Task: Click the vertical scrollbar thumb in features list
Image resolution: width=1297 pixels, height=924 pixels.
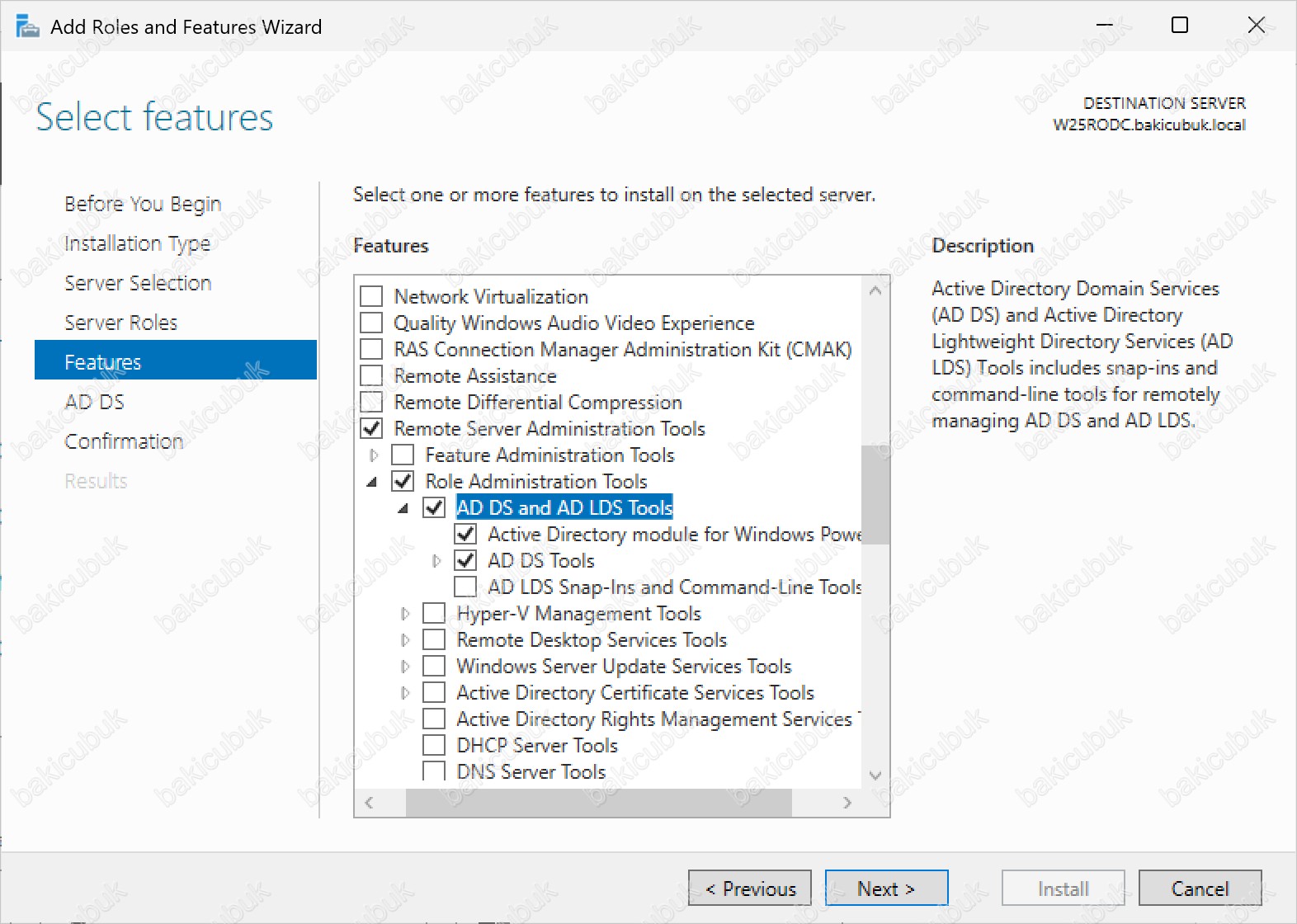Action: [x=875, y=495]
